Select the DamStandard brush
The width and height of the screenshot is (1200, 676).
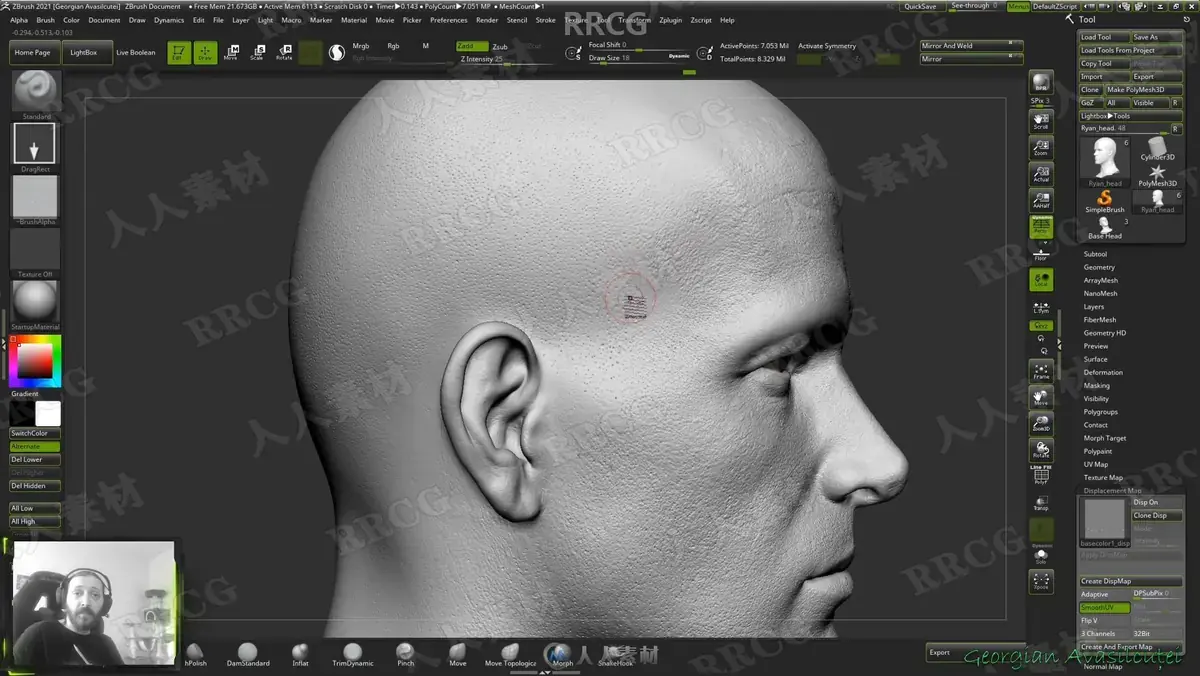pyautogui.click(x=248, y=655)
